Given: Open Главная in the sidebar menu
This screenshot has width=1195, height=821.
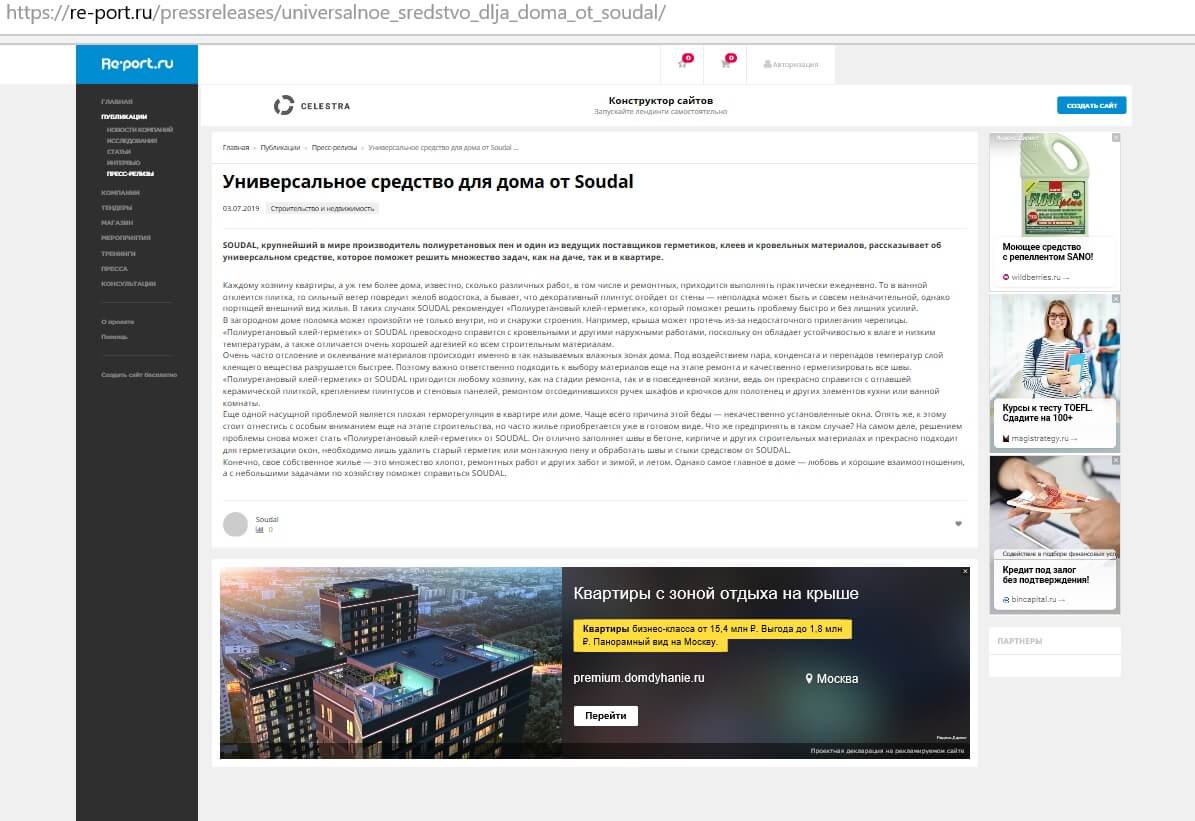Looking at the screenshot, I should (117, 101).
